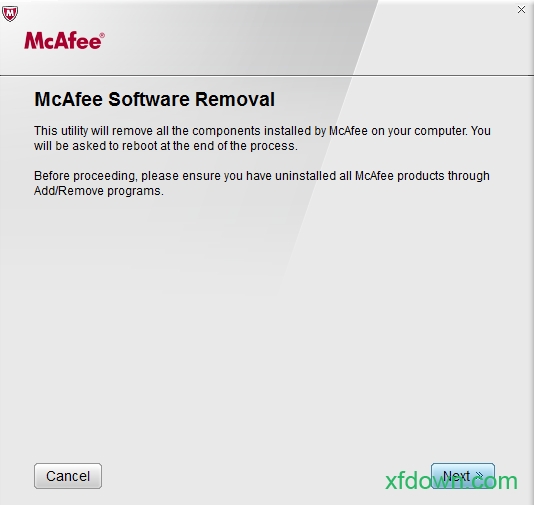
Task: Click the xfdown.com watermark text
Action: coord(451,481)
